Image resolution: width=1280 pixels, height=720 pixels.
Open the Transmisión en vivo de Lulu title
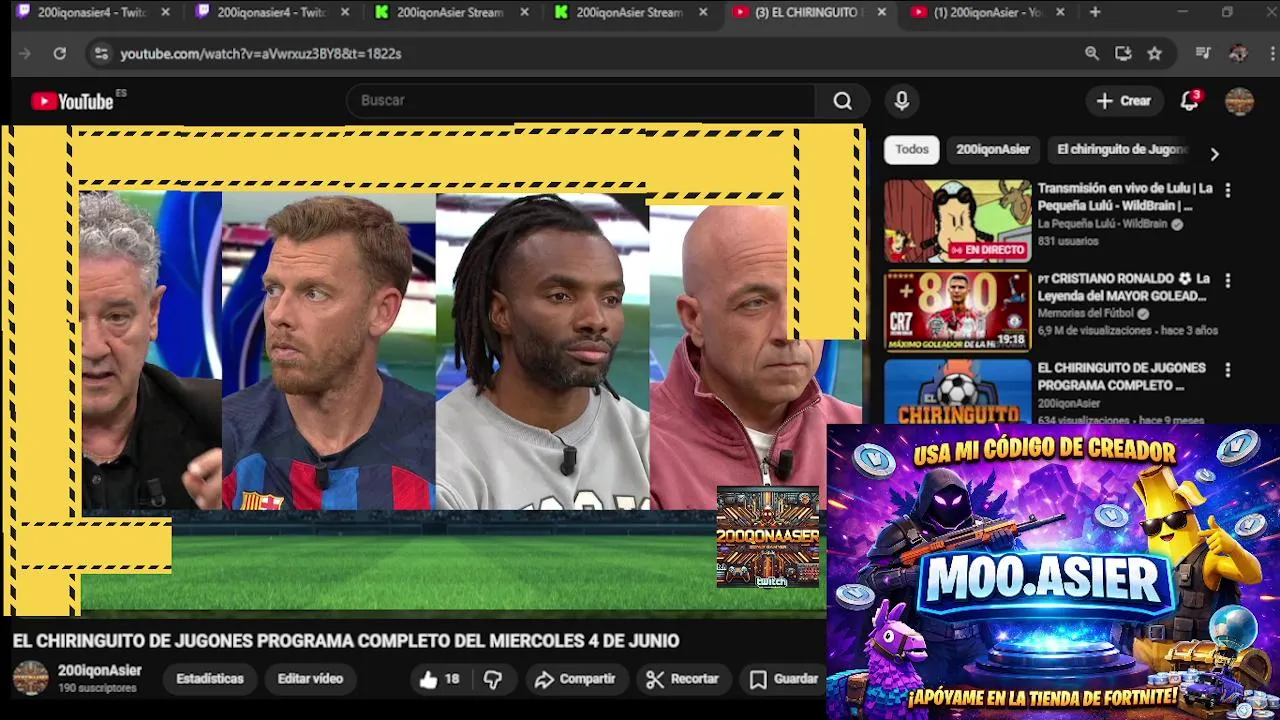(1125, 197)
